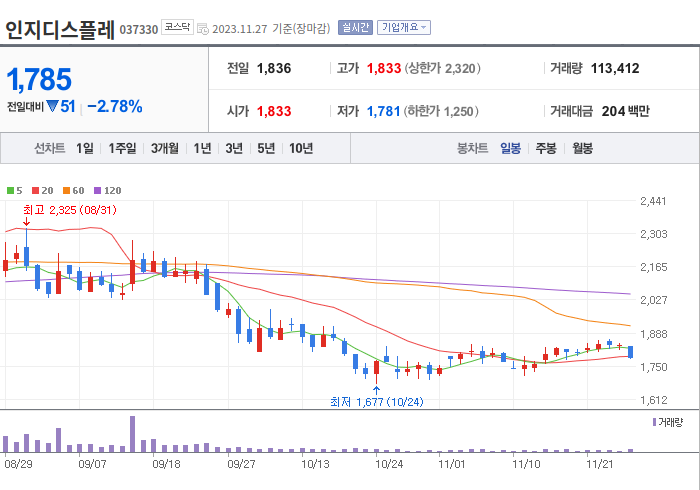700x490 pixels.
Task: Click the green 5-day moving average swatch
Action: (x=10, y=191)
